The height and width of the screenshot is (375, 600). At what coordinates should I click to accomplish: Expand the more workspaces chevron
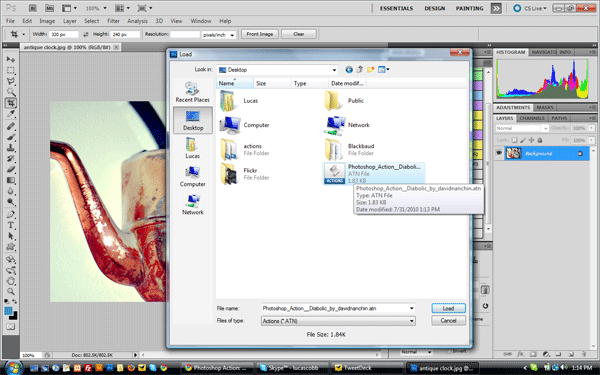click(x=496, y=8)
